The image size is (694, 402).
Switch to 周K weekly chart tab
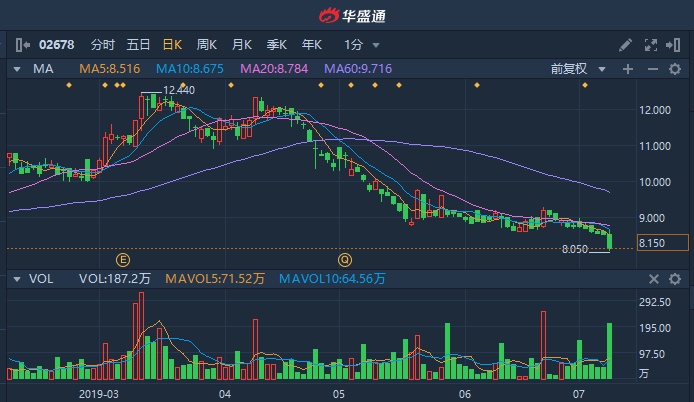coord(207,45)
